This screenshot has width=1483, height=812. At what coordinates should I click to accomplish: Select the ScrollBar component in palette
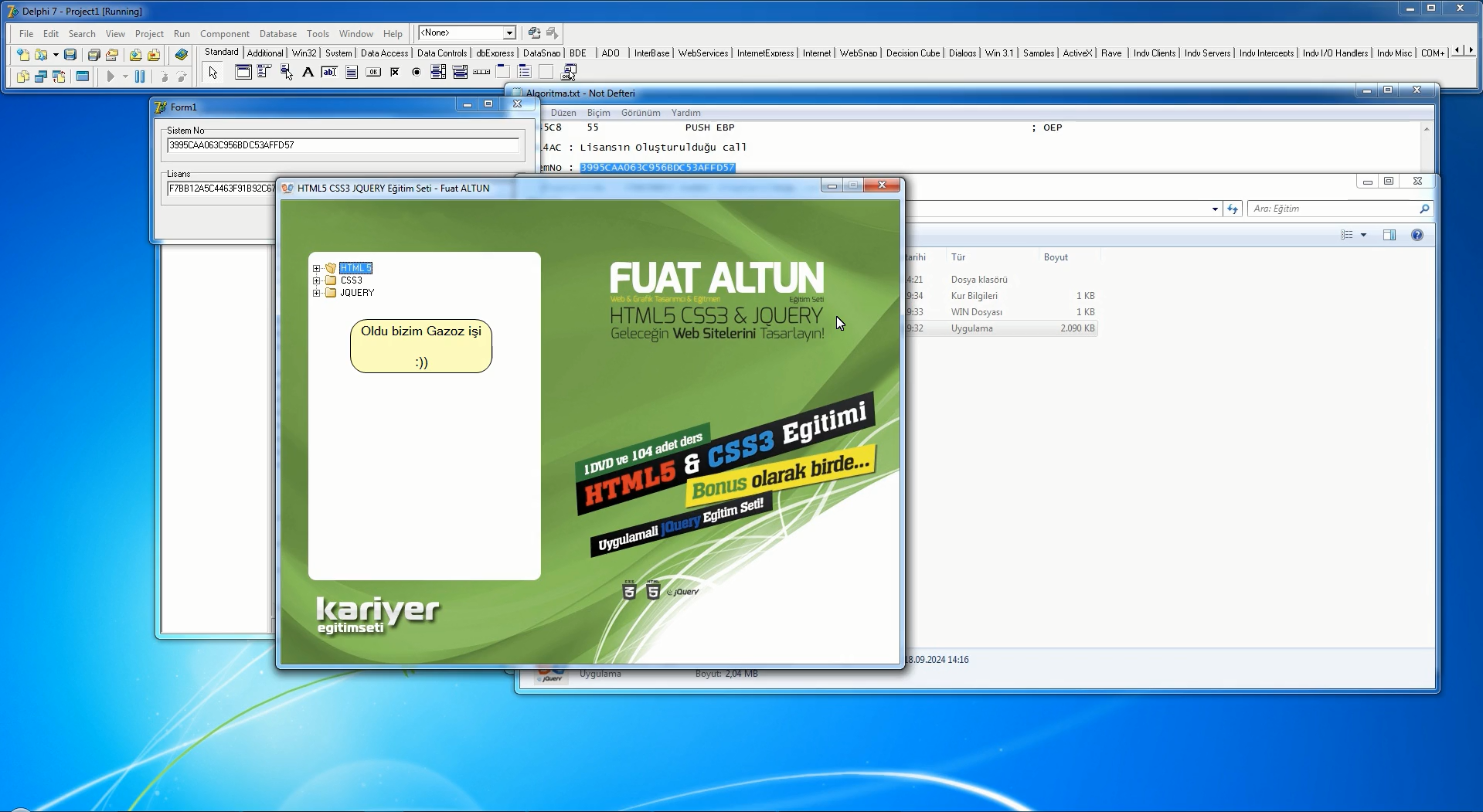481,73
